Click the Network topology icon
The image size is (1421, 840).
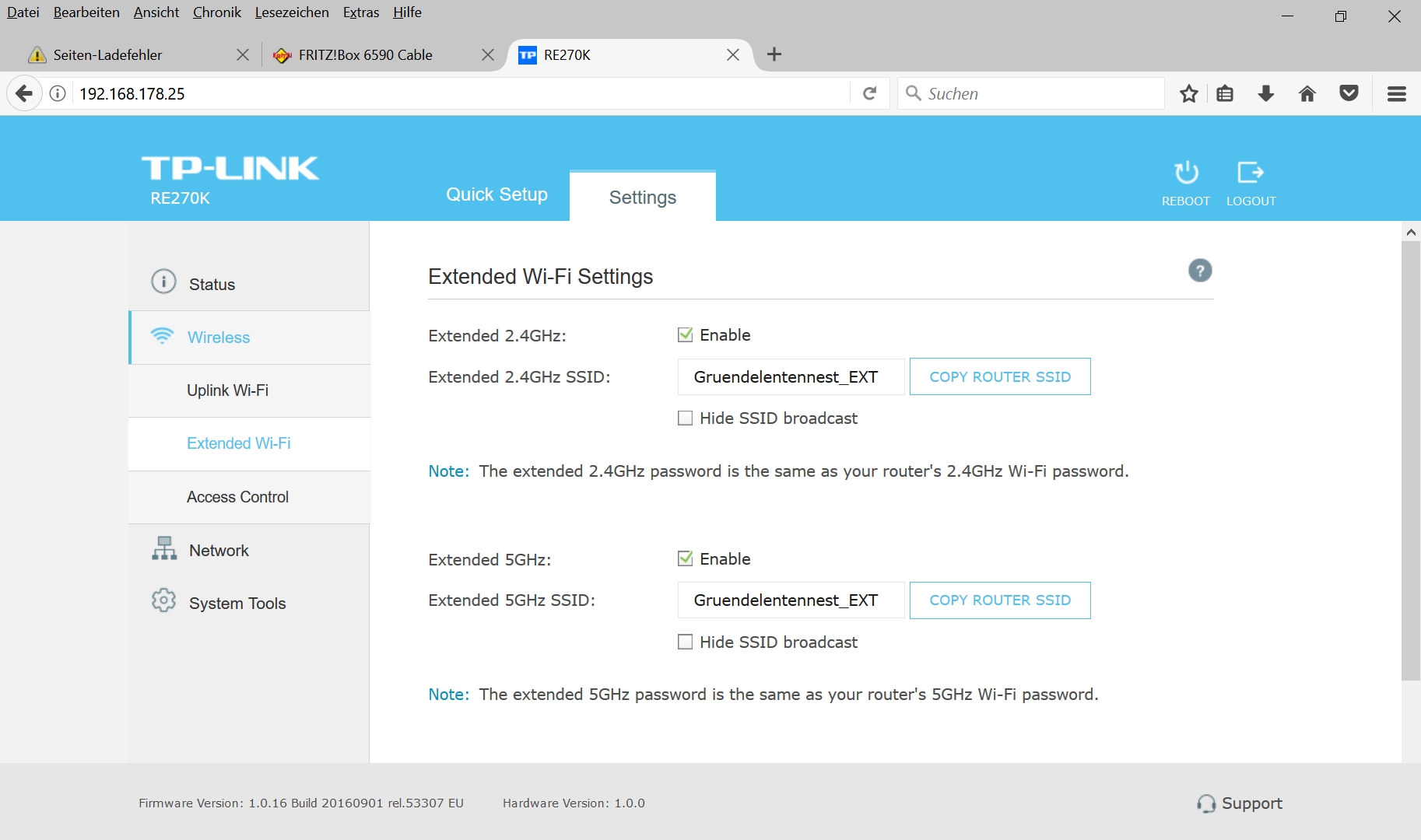164,548
